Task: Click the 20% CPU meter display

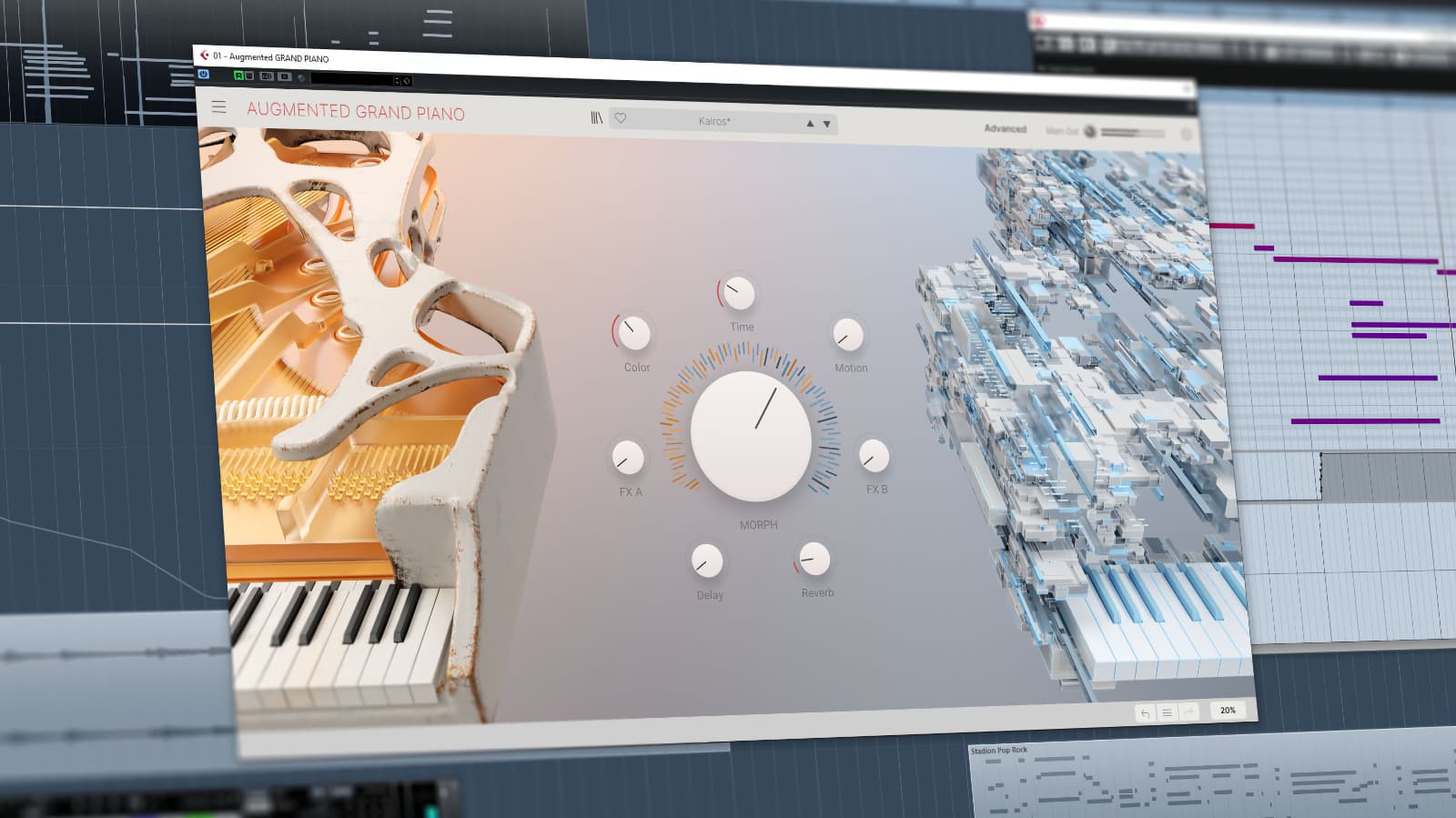Action: point(1228,710)
